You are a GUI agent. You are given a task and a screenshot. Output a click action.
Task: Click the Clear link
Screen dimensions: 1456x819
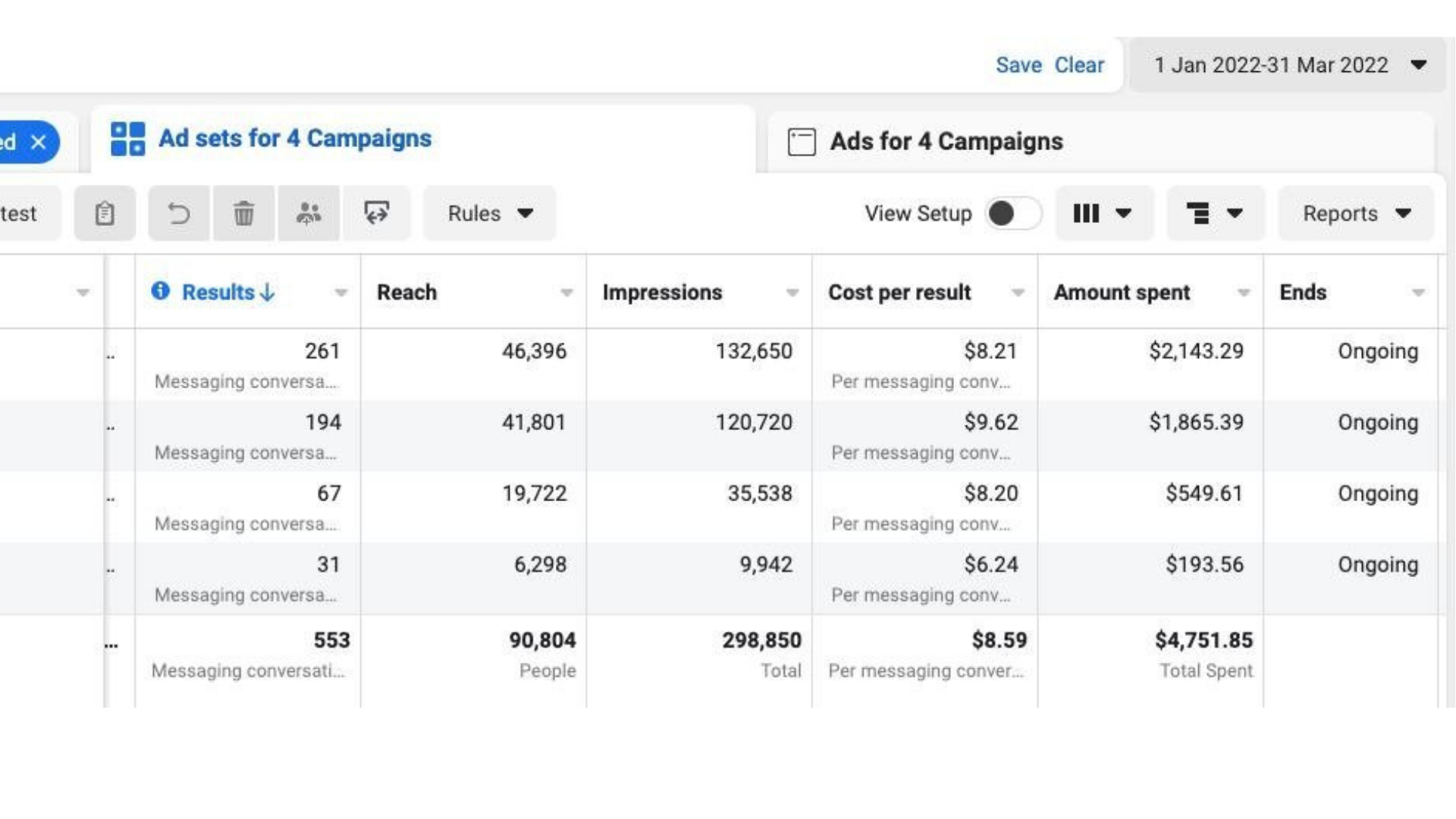tap(1079, 65)
